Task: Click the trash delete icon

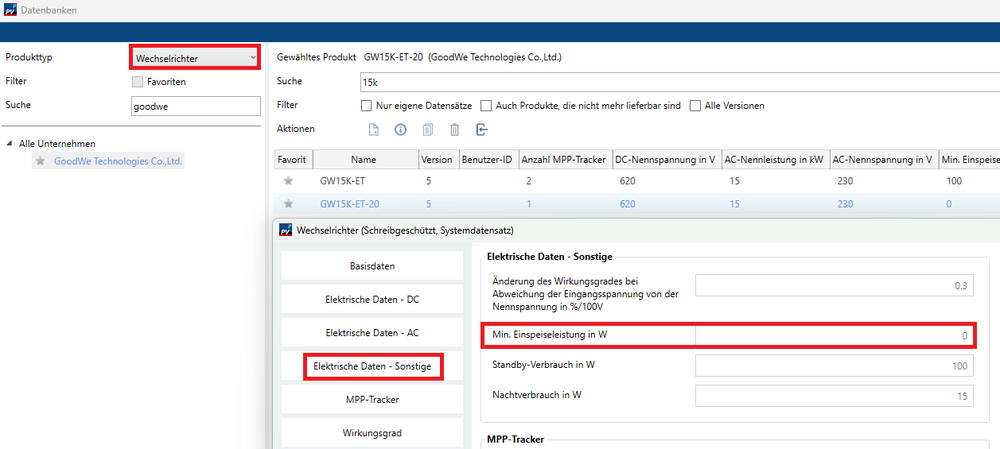Action: pyautogui.click(x=455, y=129)
